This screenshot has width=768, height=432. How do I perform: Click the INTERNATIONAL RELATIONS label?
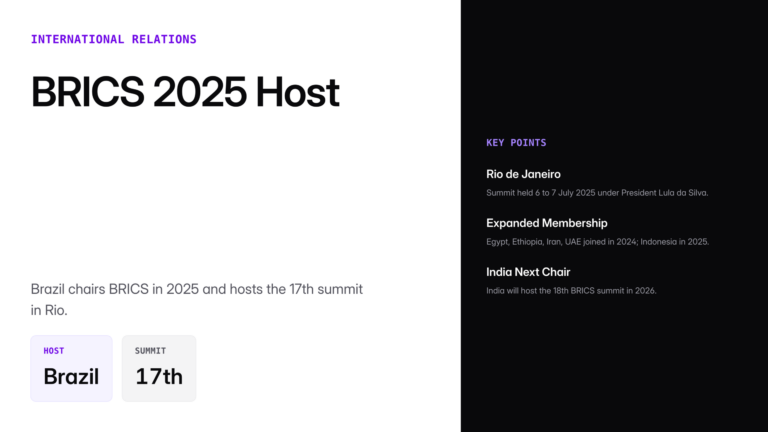[x=113, y=40]
